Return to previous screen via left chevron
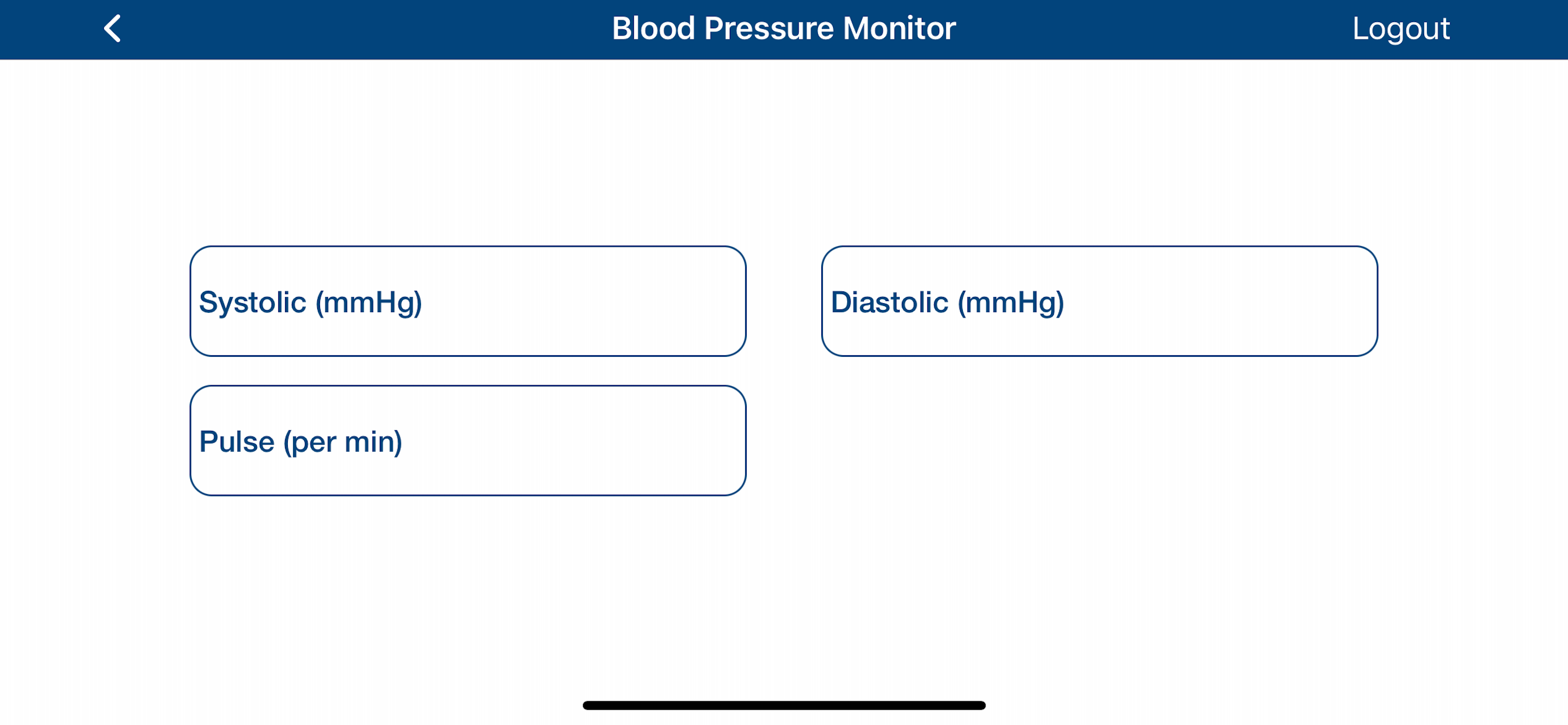The height and width of the screenshot is (725, 1568). click(x=113, y=29)
